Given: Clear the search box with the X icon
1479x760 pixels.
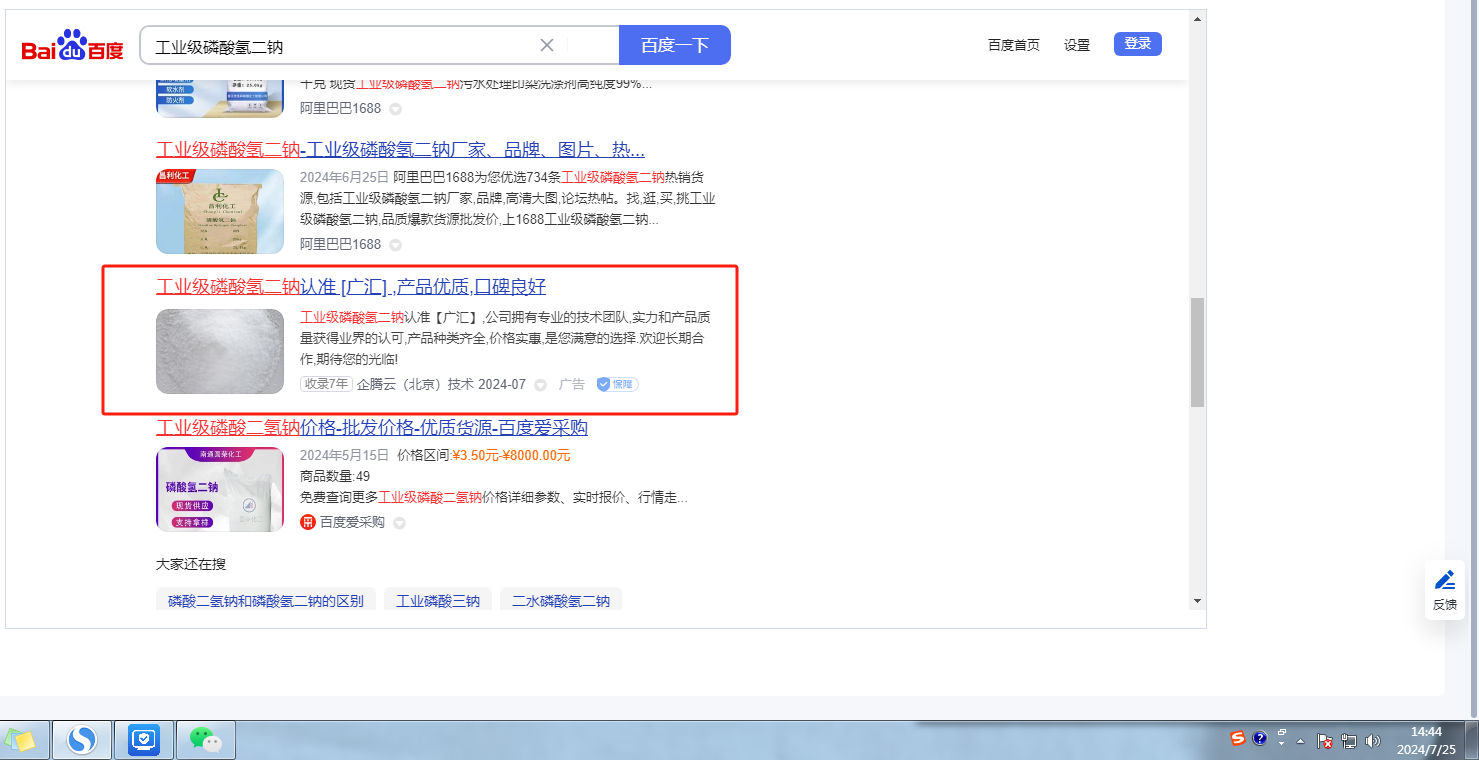Looking at the screenshot, I should point(547,45).
